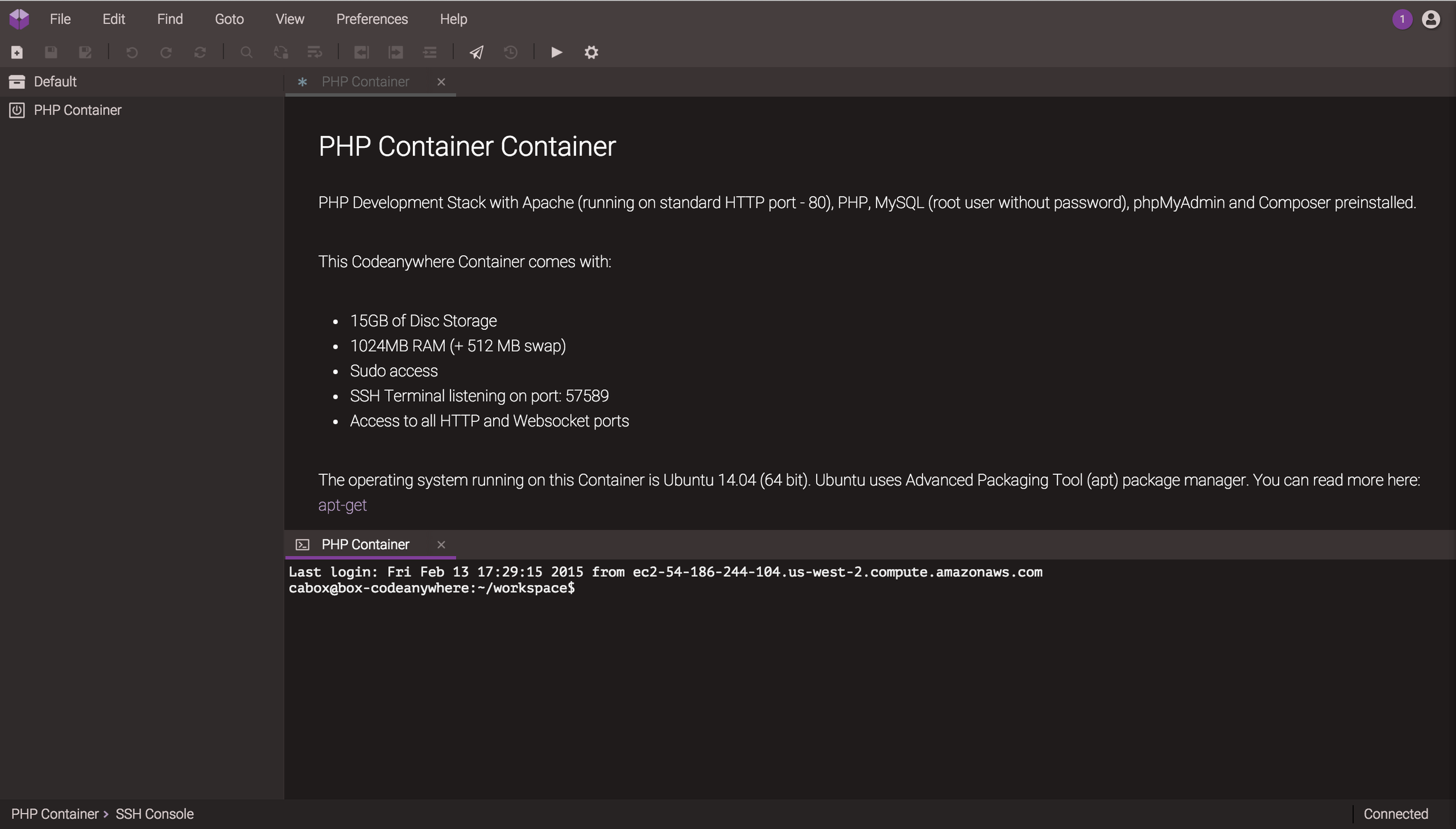Open the Preferences menu
Image resolution: width=1456 pixels, height=829 pixels.
tap(371, 19)
